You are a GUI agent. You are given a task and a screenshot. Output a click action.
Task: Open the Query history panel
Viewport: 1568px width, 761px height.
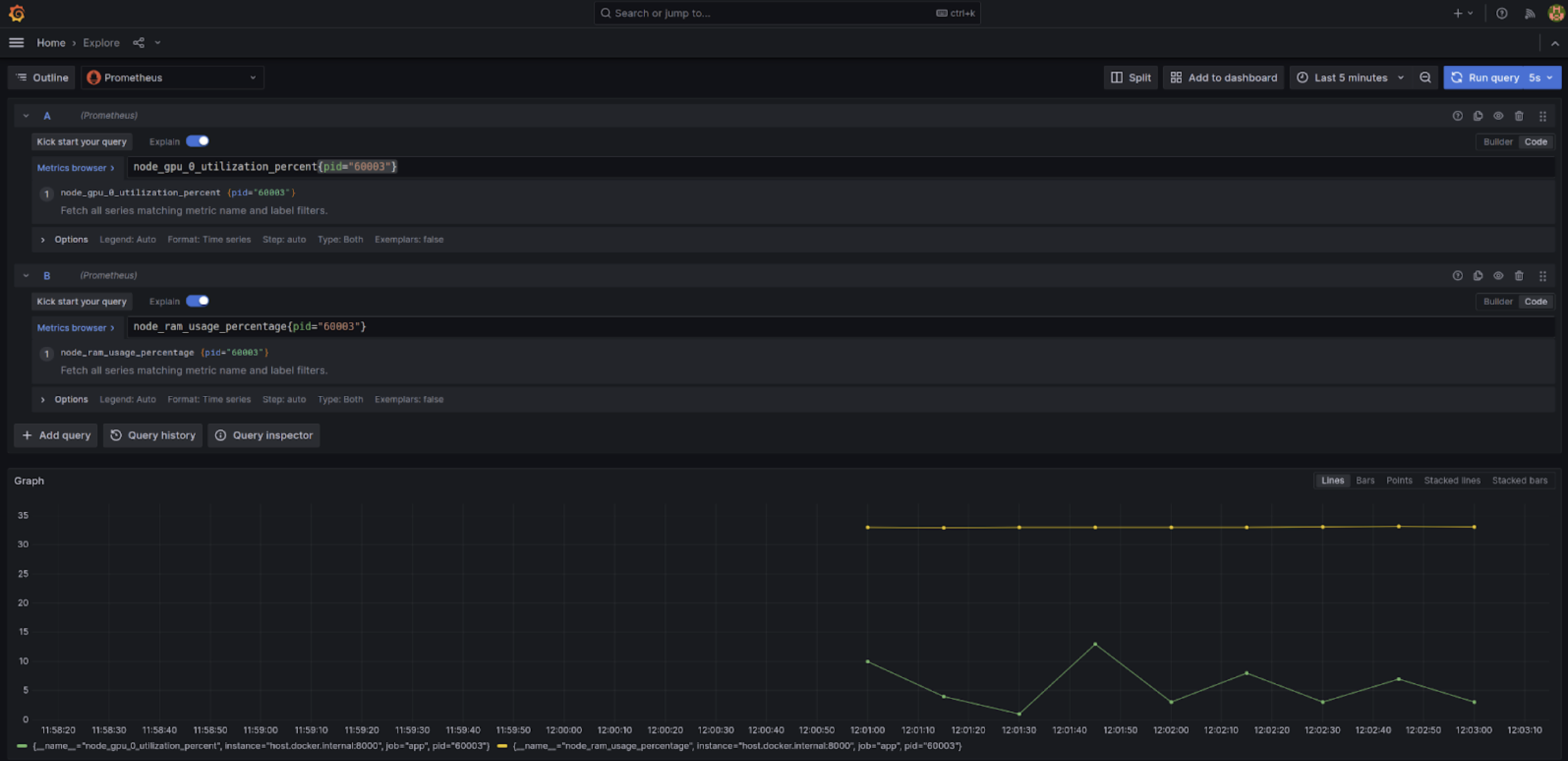click(153, 434)
